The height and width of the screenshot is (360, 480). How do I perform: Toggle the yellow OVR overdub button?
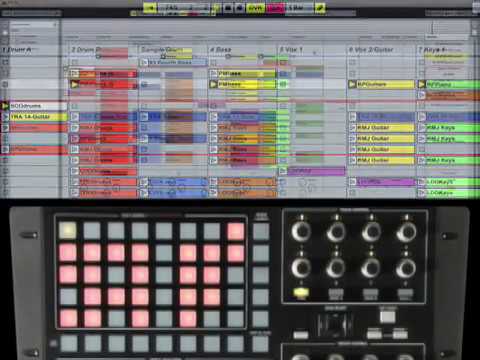pos(255,8)
